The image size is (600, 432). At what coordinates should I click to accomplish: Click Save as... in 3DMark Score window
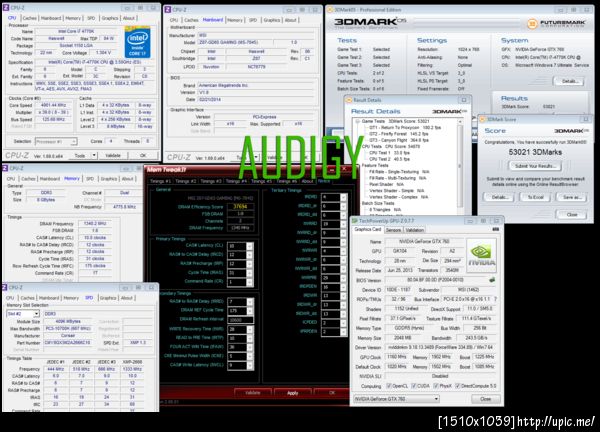[x=571, y=197]
